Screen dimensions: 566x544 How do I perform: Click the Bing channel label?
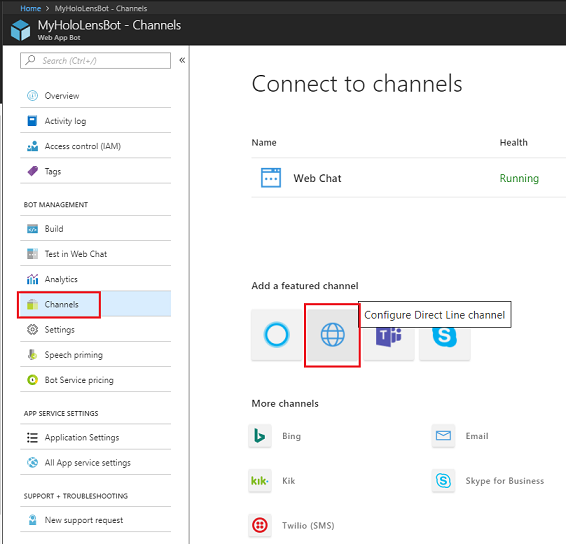(x=291, y=436)
